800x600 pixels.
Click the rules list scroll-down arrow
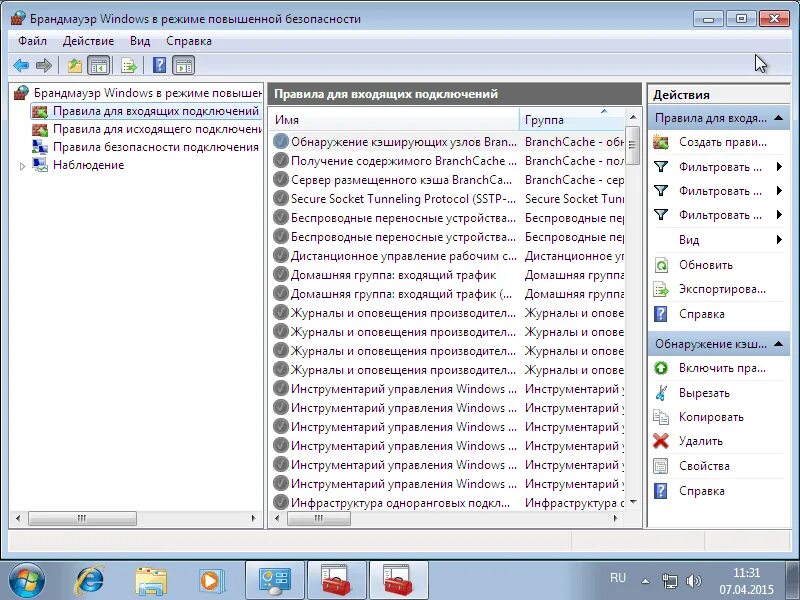tap(633, 502)
